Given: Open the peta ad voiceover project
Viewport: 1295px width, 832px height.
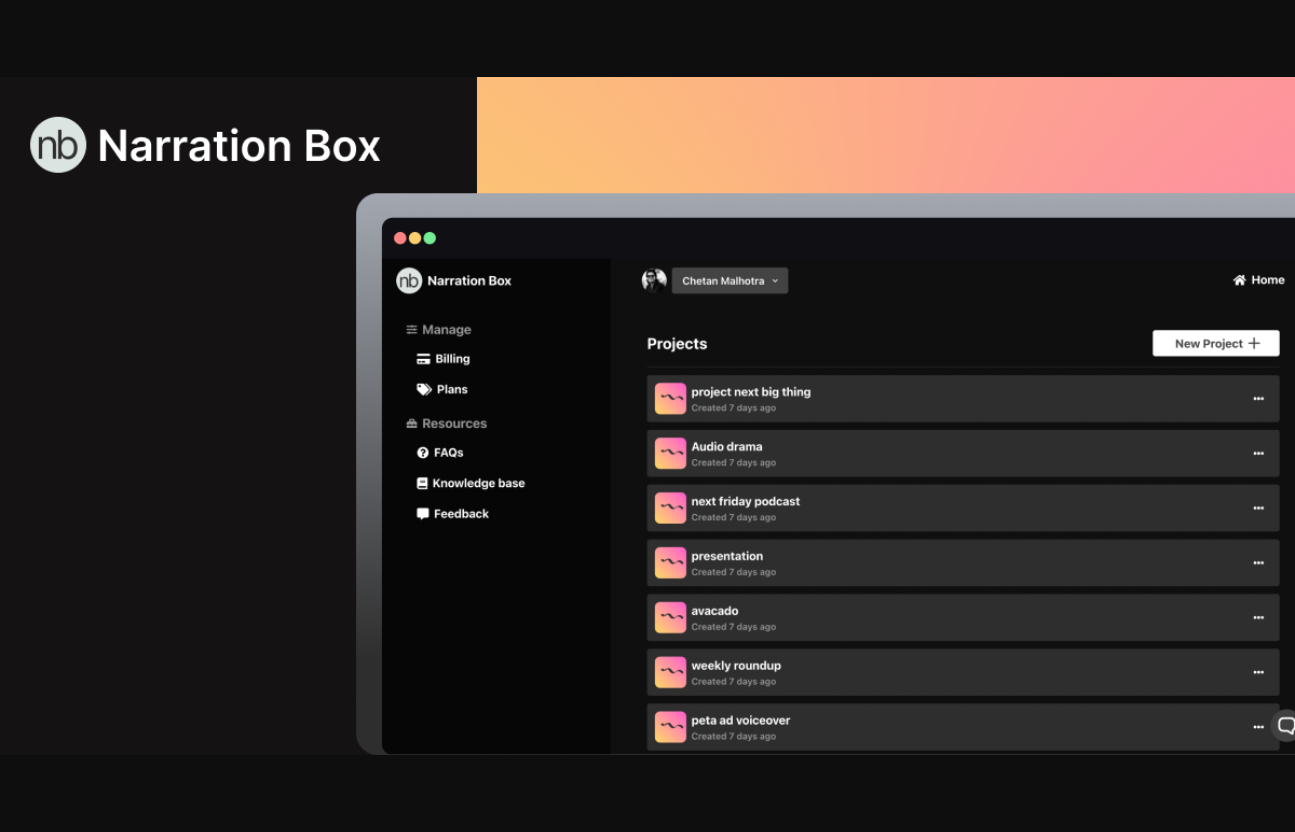Looking at the screenshot, I should coord(741,721).
